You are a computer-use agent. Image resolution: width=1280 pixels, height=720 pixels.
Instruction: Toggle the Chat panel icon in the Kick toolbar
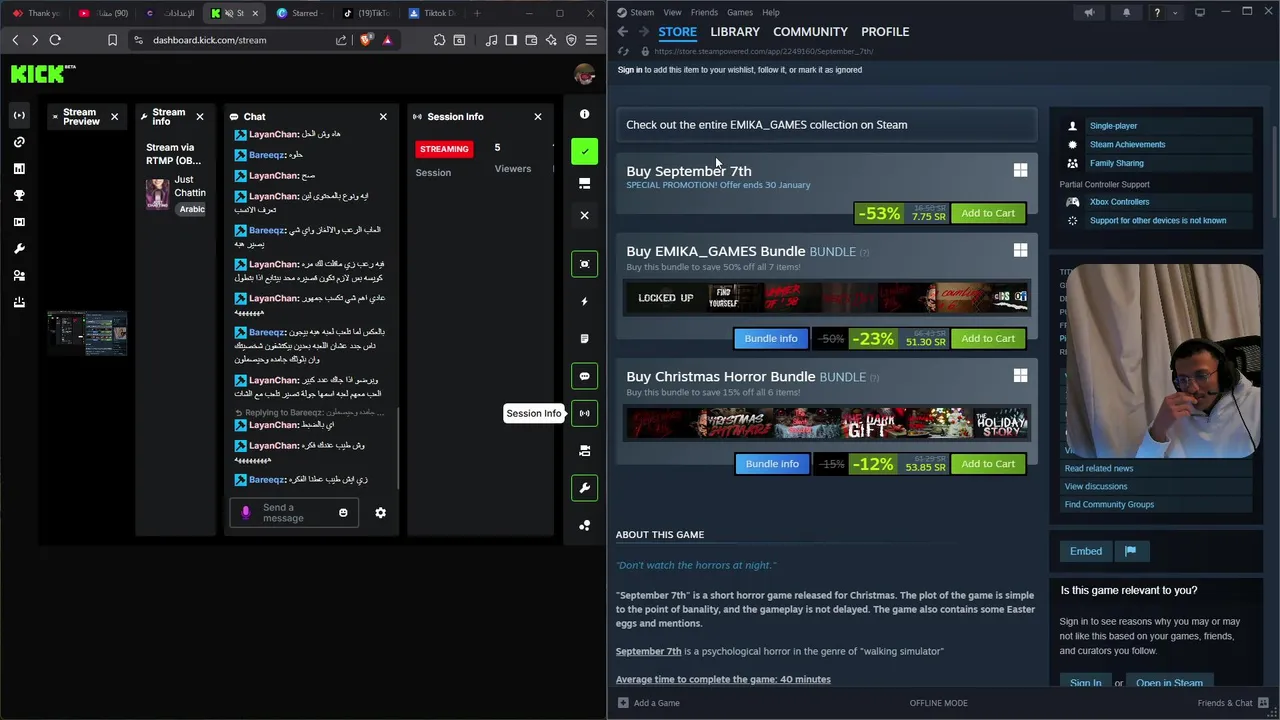point(585,376)
